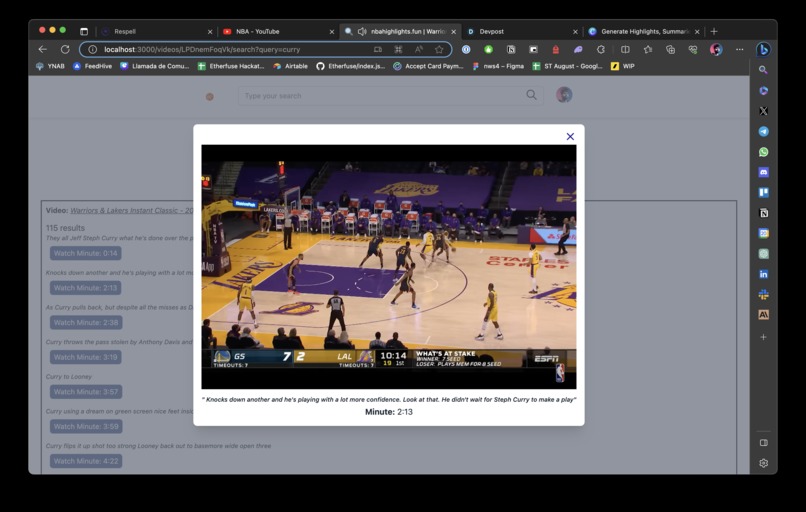
Task: Open LinkedIn in the sidebar
Action: (763, 274)
